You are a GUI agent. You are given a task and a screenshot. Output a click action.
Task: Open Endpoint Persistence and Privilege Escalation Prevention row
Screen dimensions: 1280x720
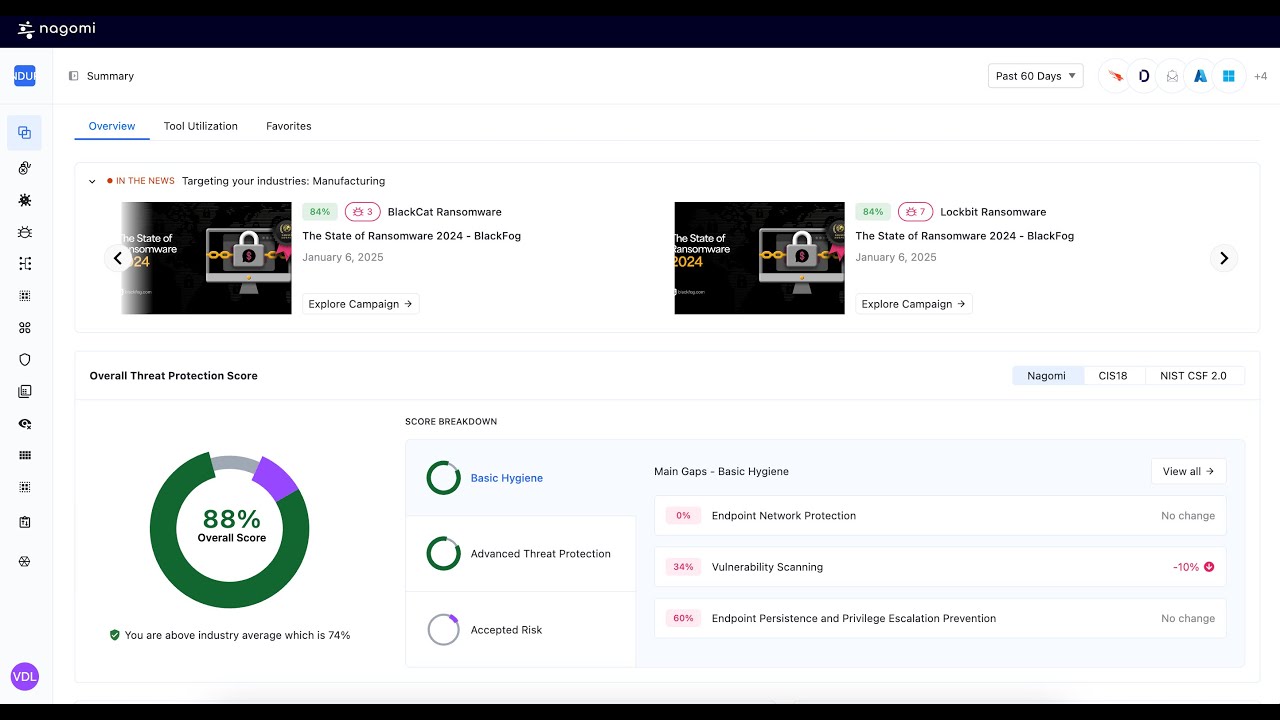click(940, 618)
